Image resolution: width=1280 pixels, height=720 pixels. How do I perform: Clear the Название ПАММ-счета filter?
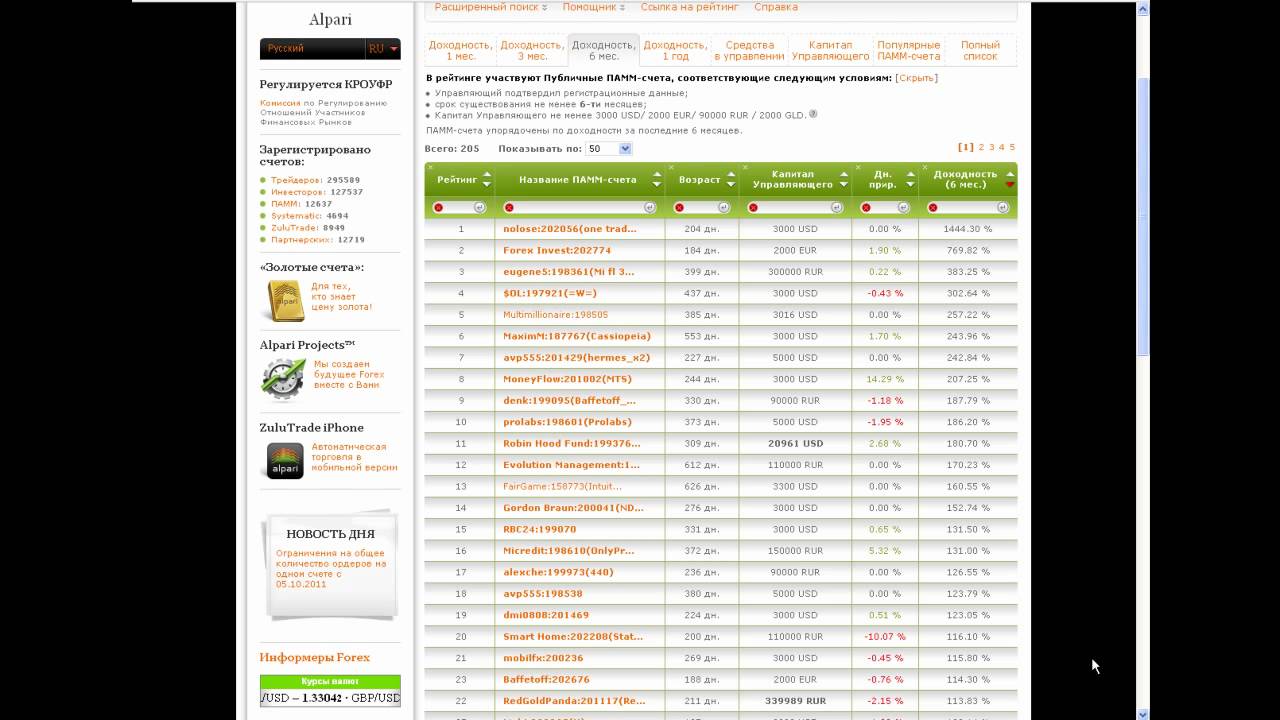tap(509, 208)
